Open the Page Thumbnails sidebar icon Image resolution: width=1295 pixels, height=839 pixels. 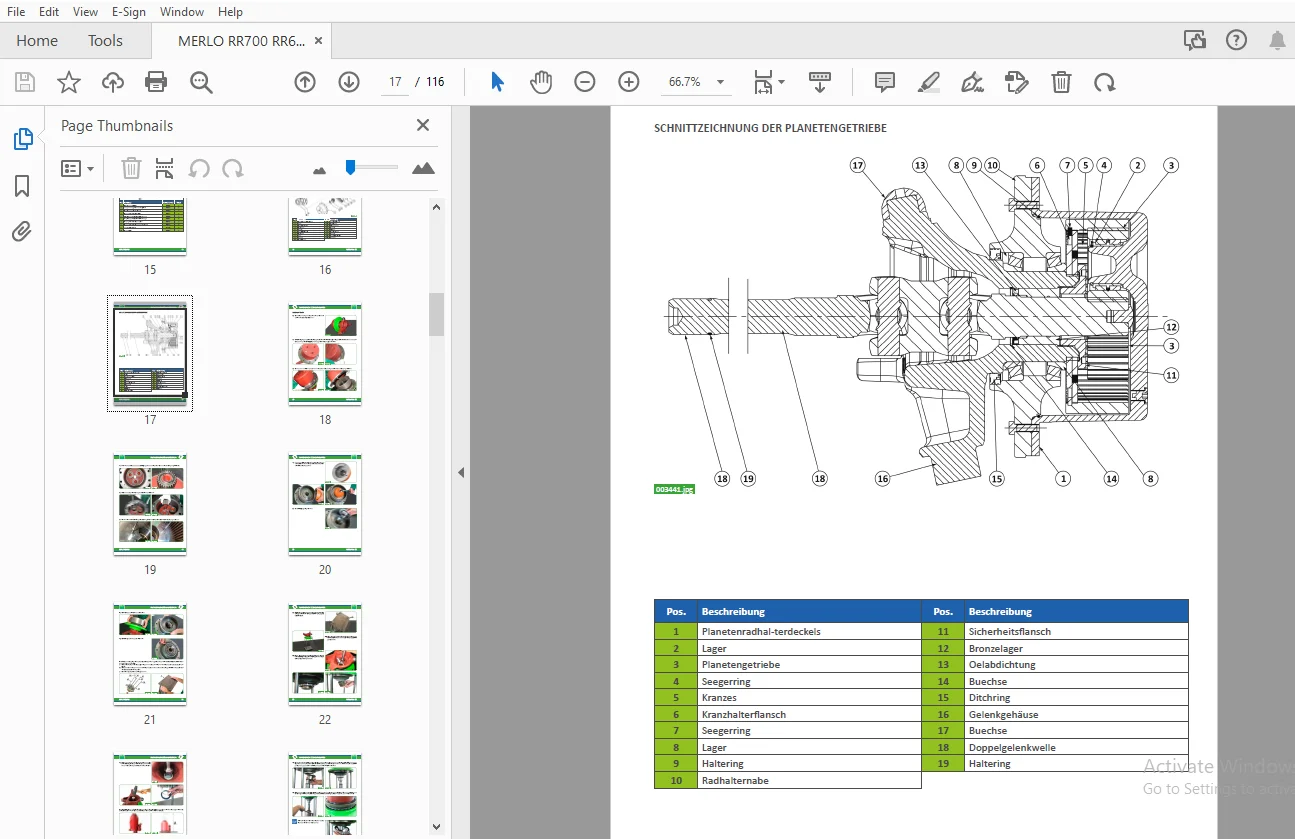tap(22, 140)
